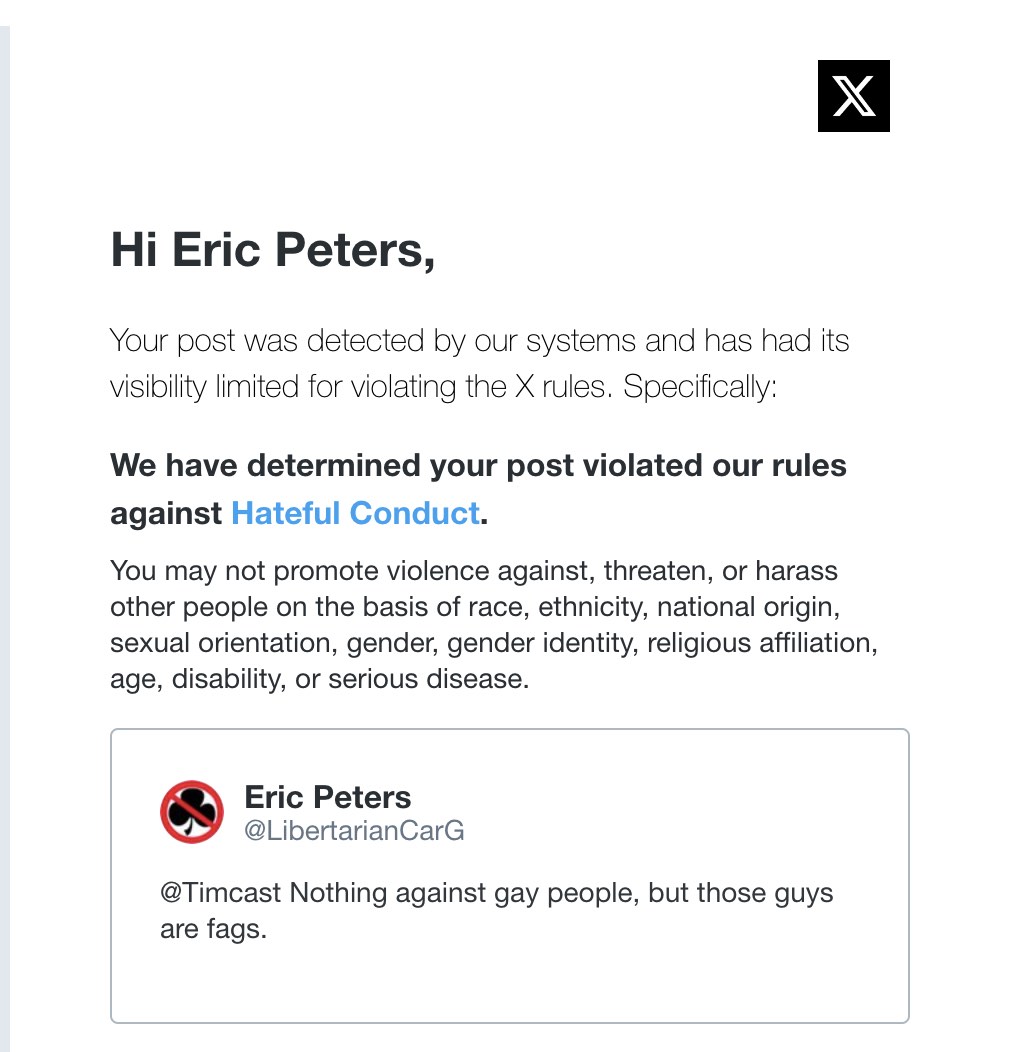Open the @LibertarianCarG handle
The height and width of the screenshot is (1052, 1010).
tap(354, 830)
